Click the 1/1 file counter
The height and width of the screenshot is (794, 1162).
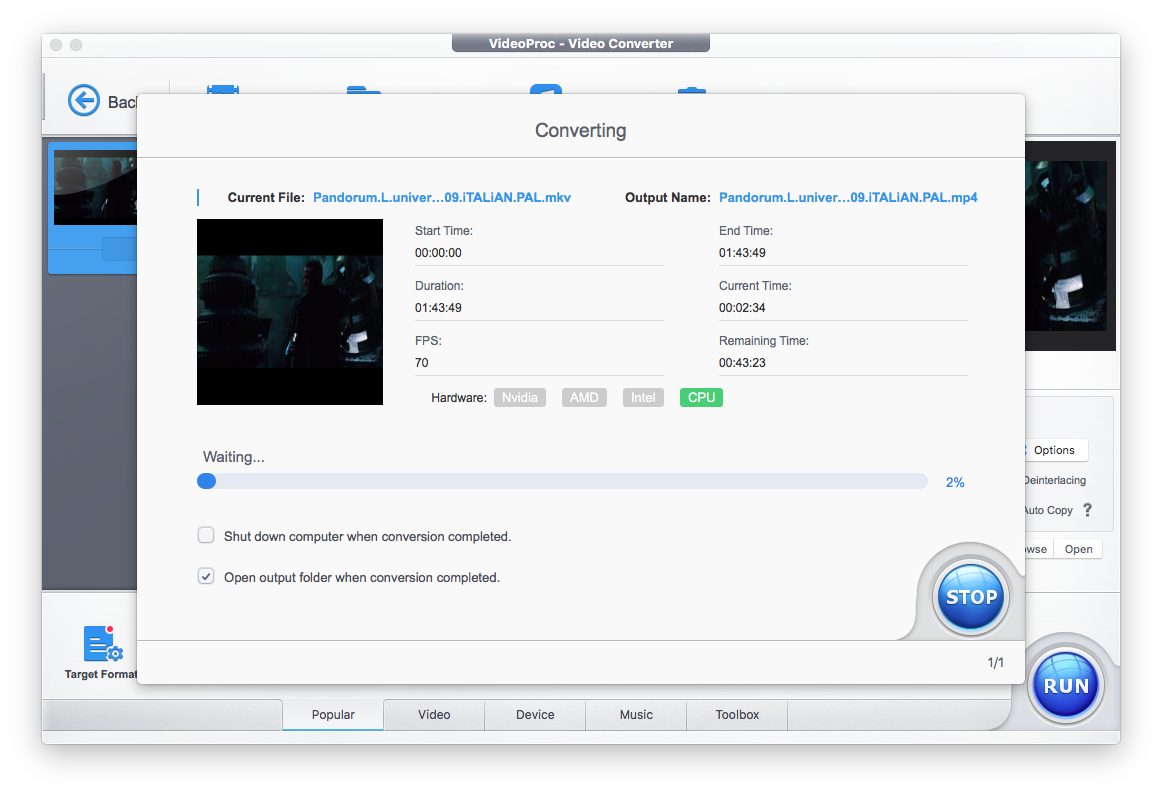click(995, 662)
